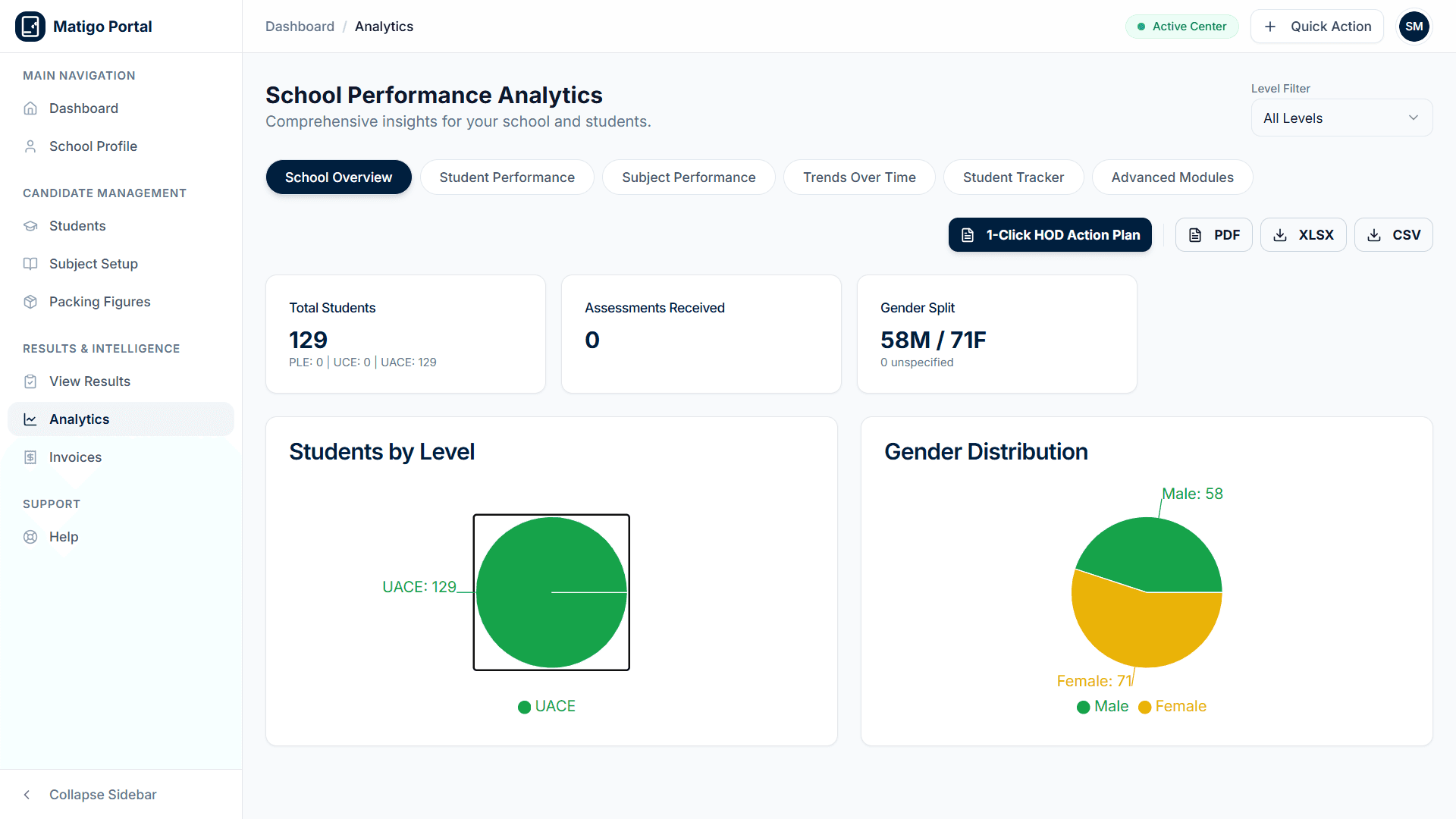Open View Results clipboard icon

30,381
